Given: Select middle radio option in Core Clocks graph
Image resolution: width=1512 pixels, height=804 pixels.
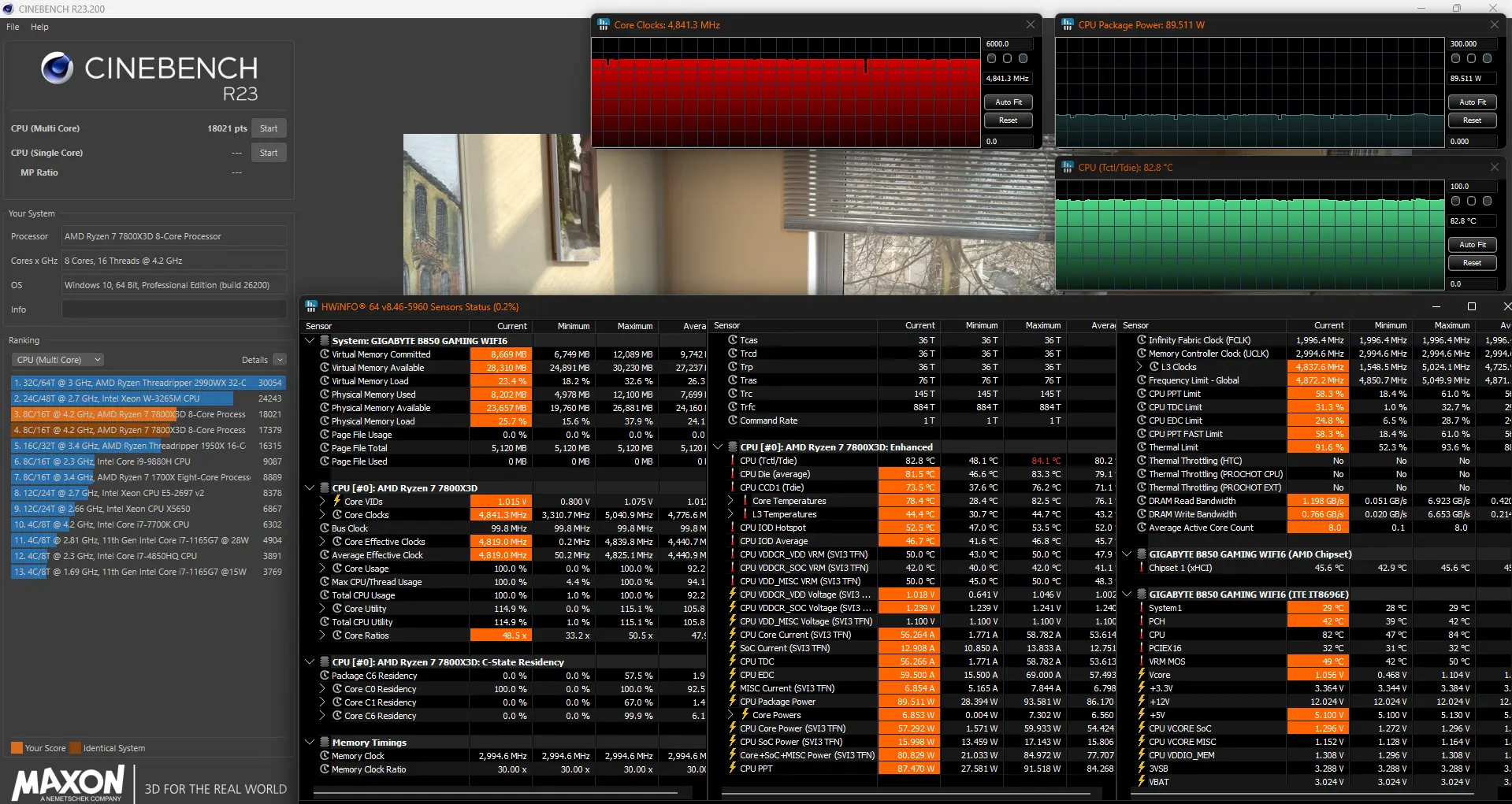Looking at the screenshot, I should click(x=1008, y=58).
